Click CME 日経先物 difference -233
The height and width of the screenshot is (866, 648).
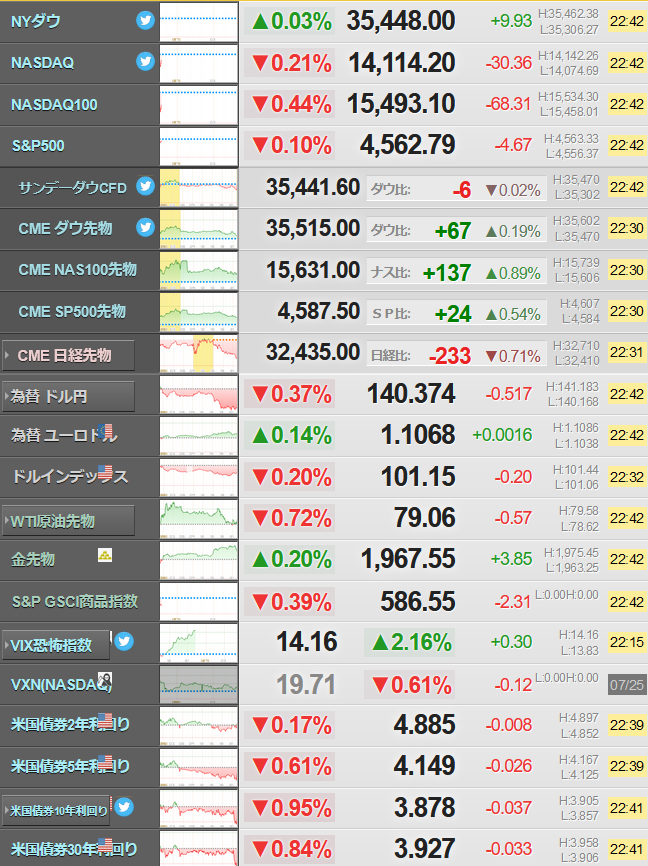click(x=450, y=356)
